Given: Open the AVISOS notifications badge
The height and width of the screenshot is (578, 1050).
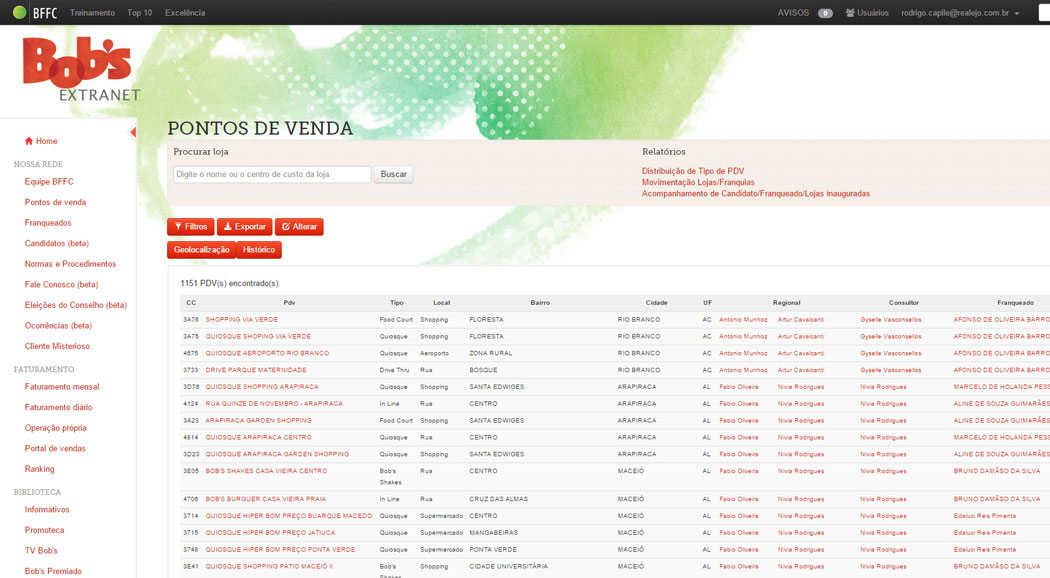Looking at the screenshot, I should [x=825, y=13].
